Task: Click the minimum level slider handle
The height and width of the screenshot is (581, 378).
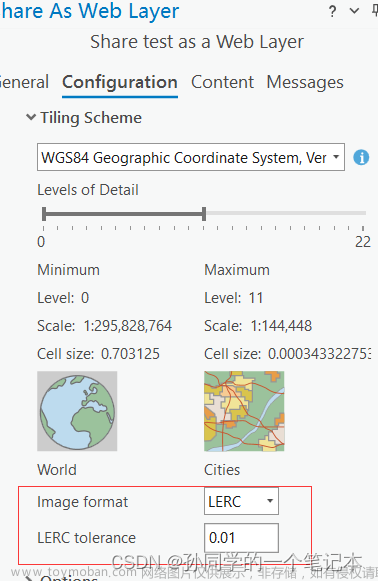Action: point(44,214)
